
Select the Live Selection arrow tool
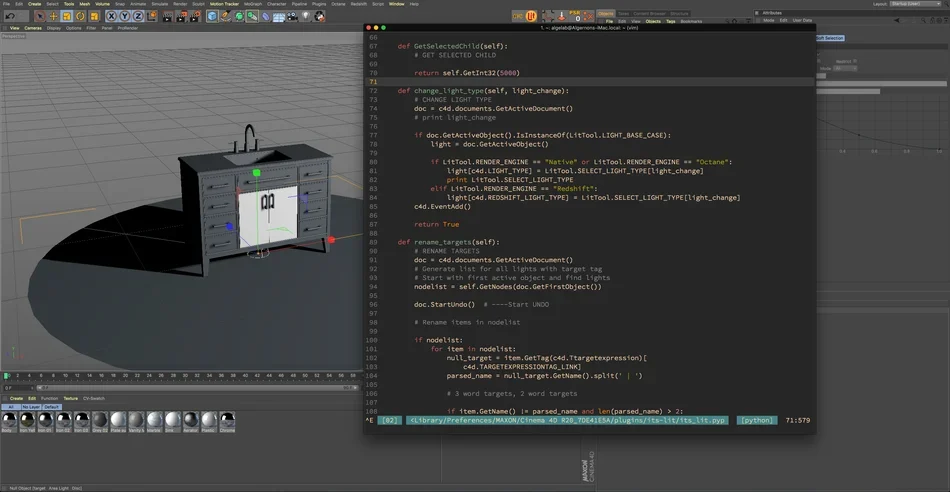(x=40, y=16)
